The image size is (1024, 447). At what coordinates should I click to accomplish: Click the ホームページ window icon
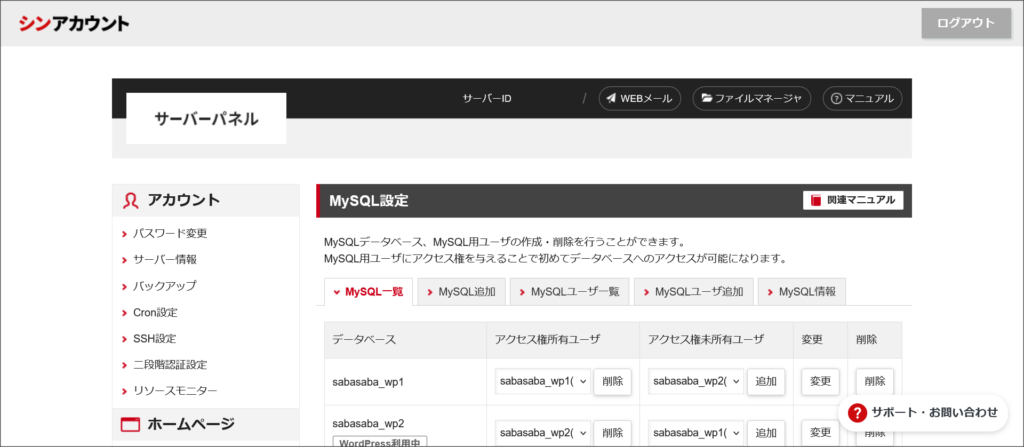click(131, 425)
